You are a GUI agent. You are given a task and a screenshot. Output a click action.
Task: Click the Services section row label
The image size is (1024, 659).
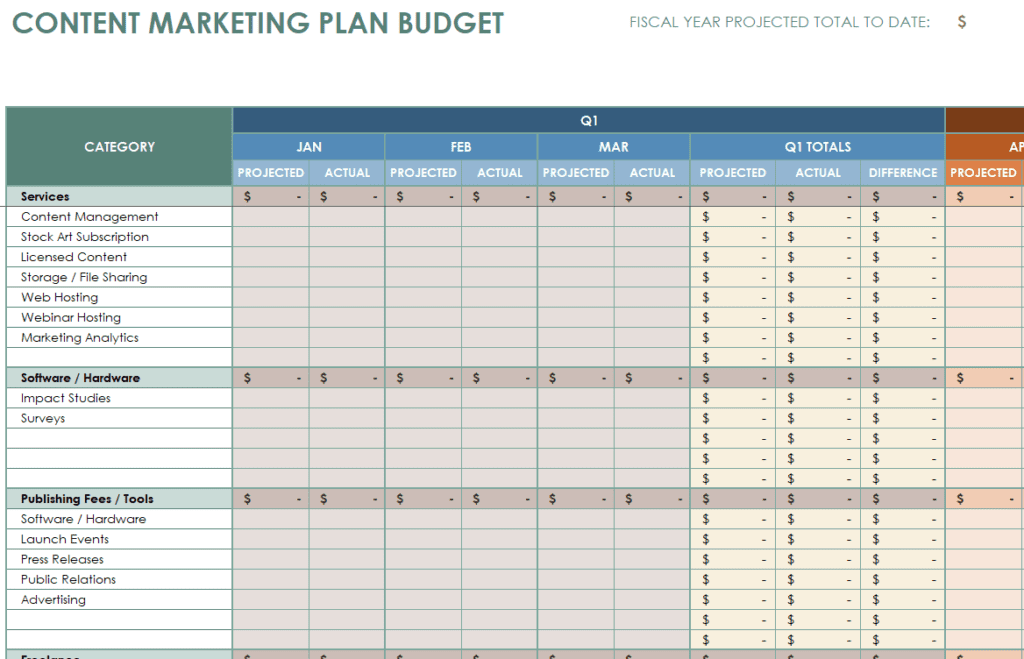coord(45,197)
